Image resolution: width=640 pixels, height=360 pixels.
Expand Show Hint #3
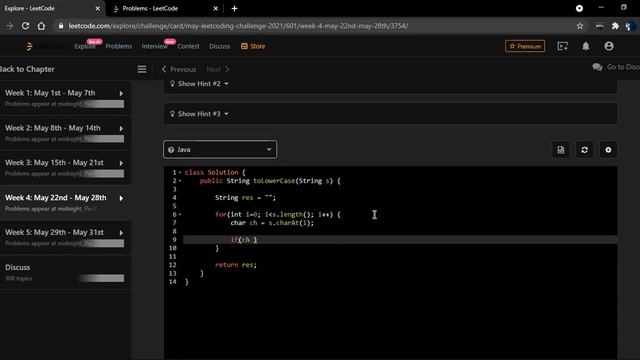click(199, 114)
